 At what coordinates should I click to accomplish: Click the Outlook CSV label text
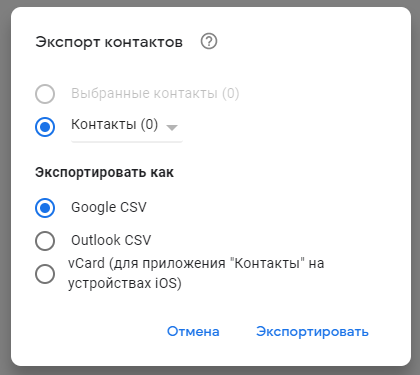[x=111, y=240]
